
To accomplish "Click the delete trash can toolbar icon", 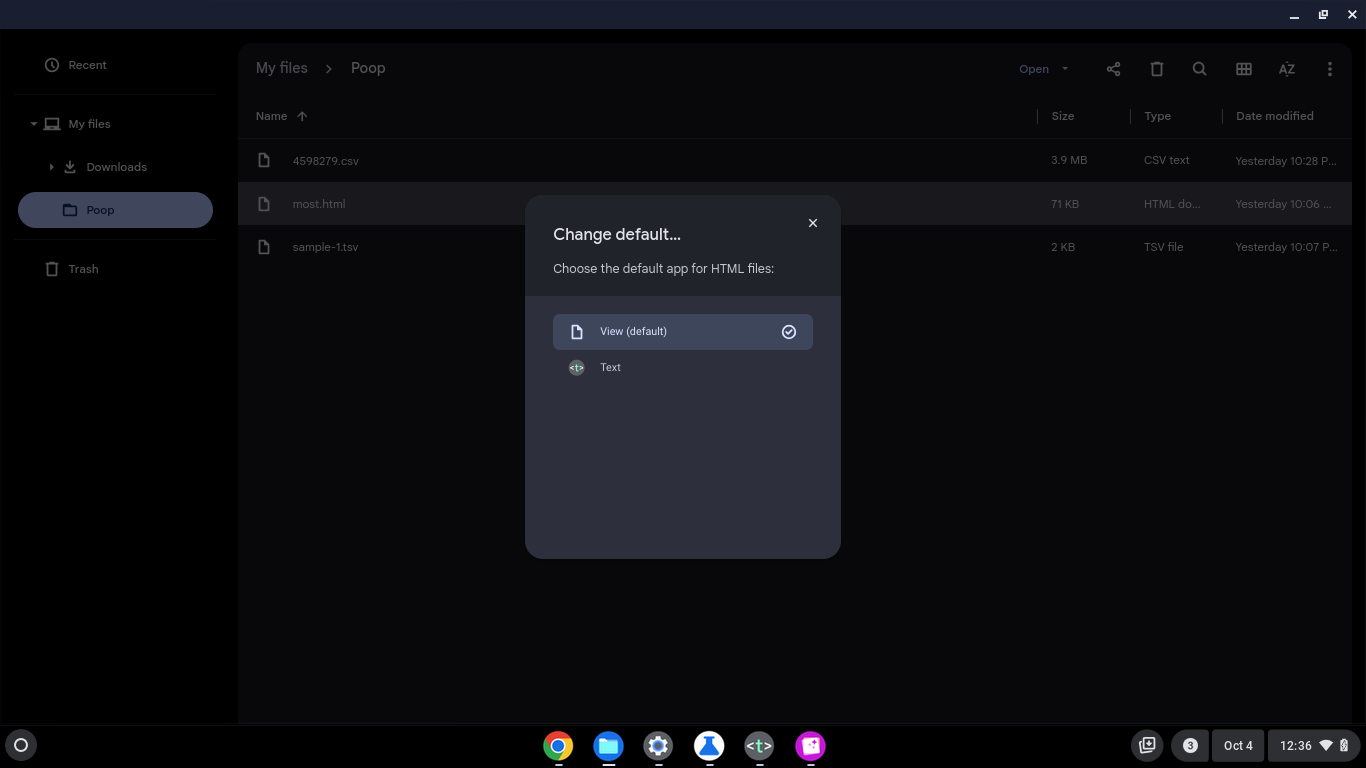I will [x=1157, y=69].
